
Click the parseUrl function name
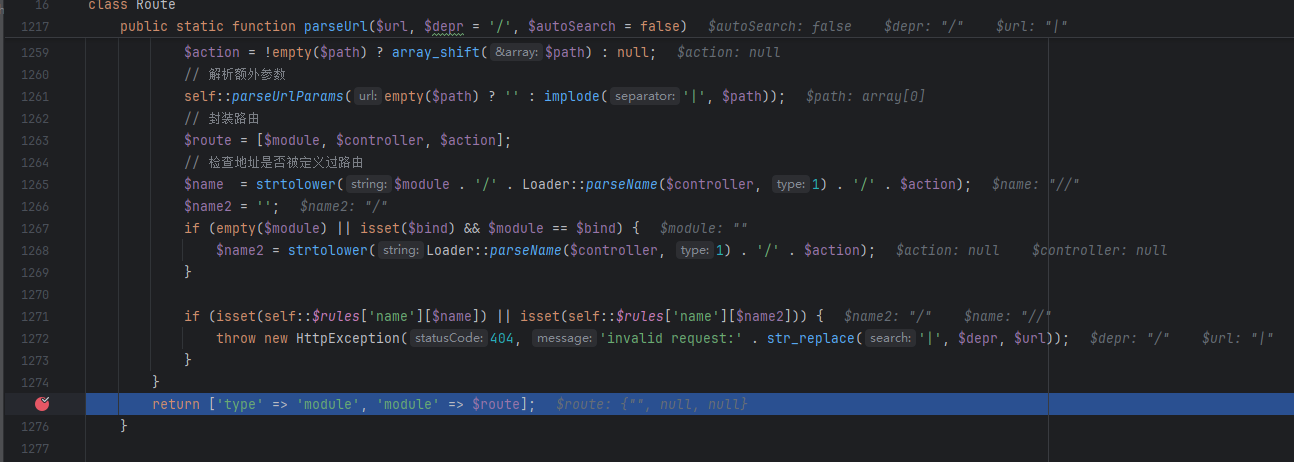(x=335, y=26)
